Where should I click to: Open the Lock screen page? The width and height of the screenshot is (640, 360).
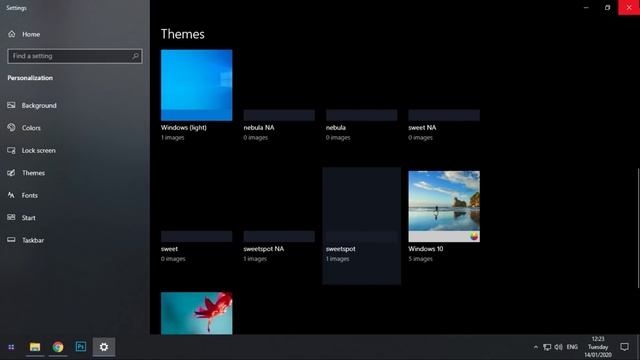[39, 150]
